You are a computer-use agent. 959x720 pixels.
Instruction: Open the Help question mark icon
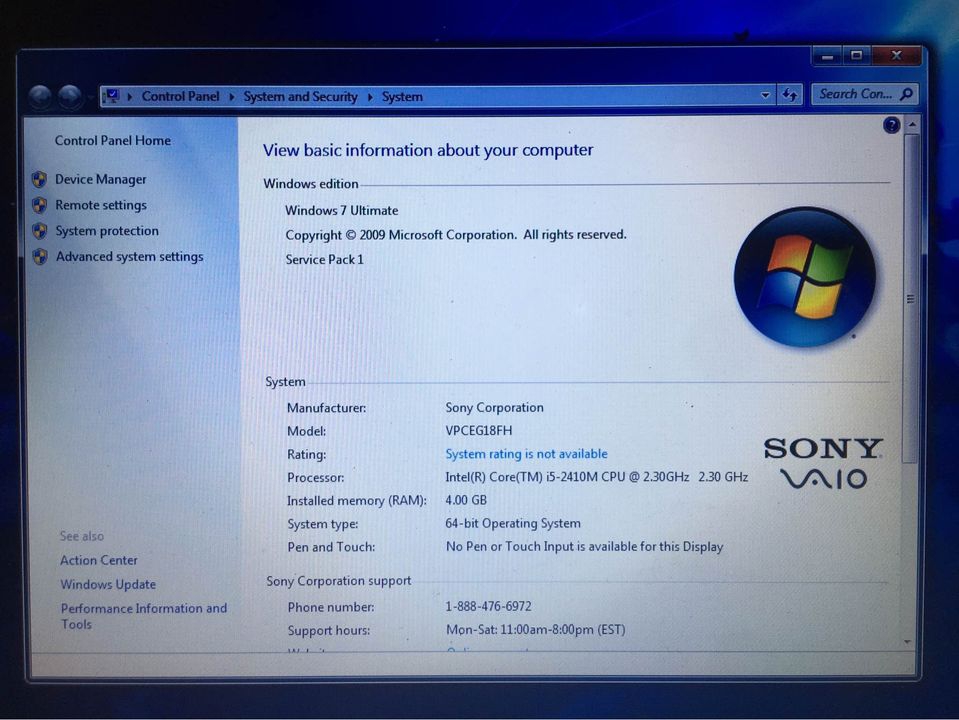pyautogui.click(x=892, y=125)
